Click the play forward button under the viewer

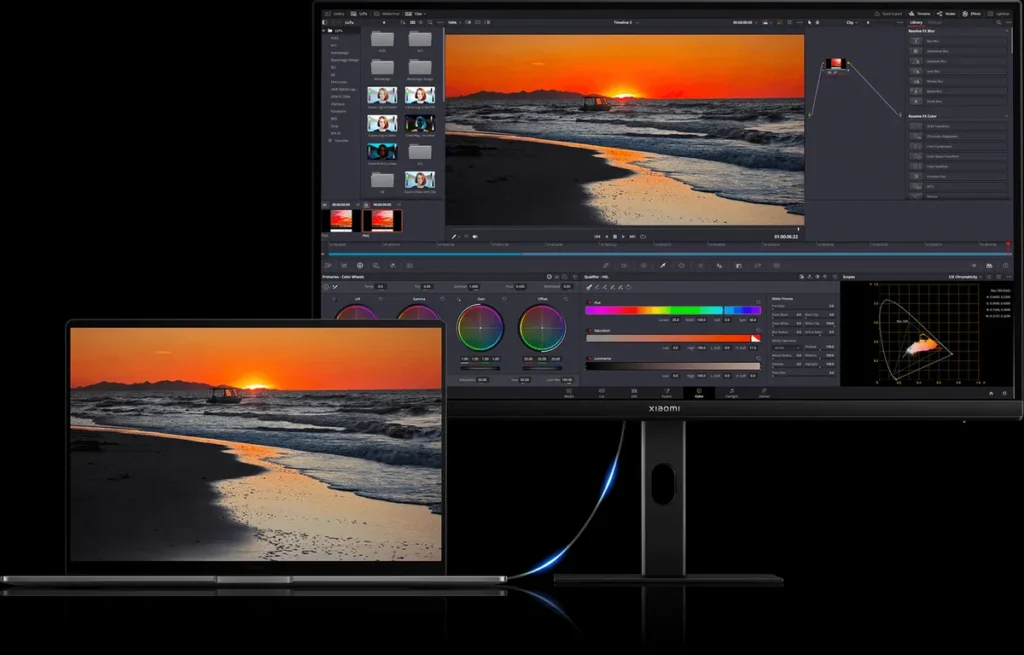pyautogui.click(x=624, y=236)
